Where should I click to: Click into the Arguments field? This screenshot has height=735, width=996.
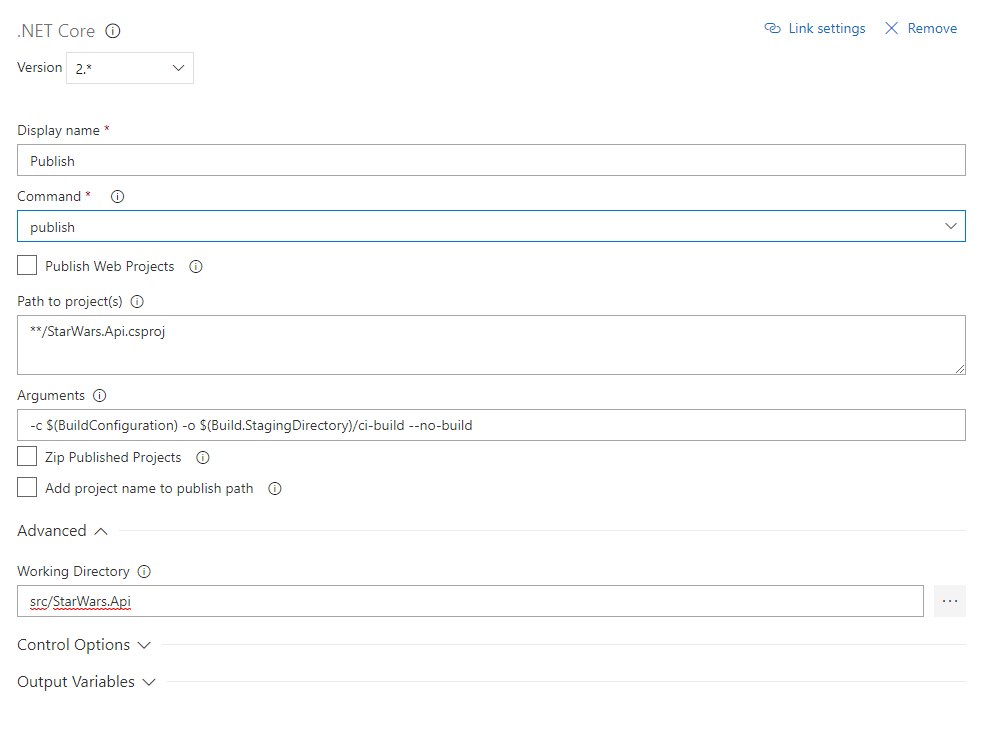click(x=491, y=425)
